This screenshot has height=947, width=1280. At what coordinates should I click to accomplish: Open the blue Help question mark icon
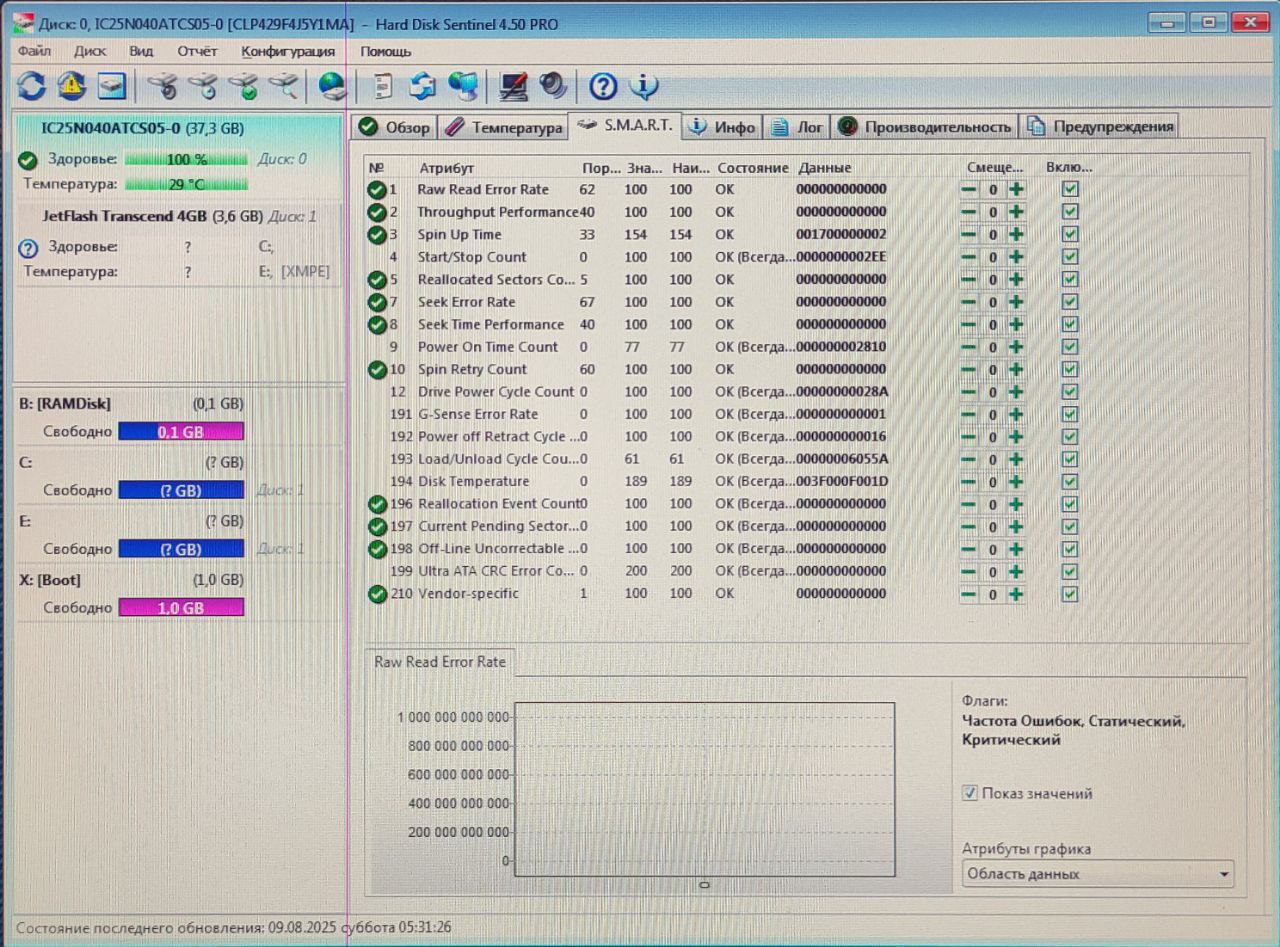603,87
